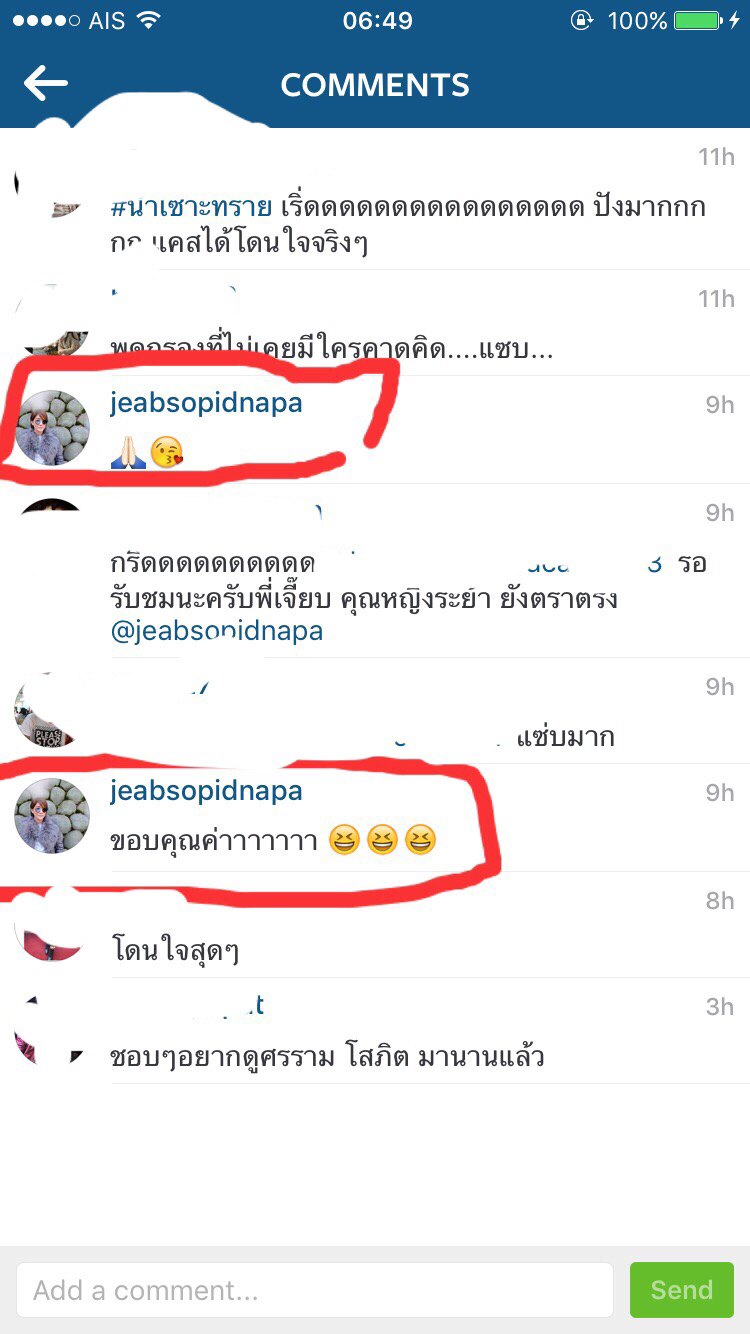Tap jeabsopidnapa avatar beside the ขอบคุณค่า comment
Screen dimensions: 750x1334
coord(52,816)
